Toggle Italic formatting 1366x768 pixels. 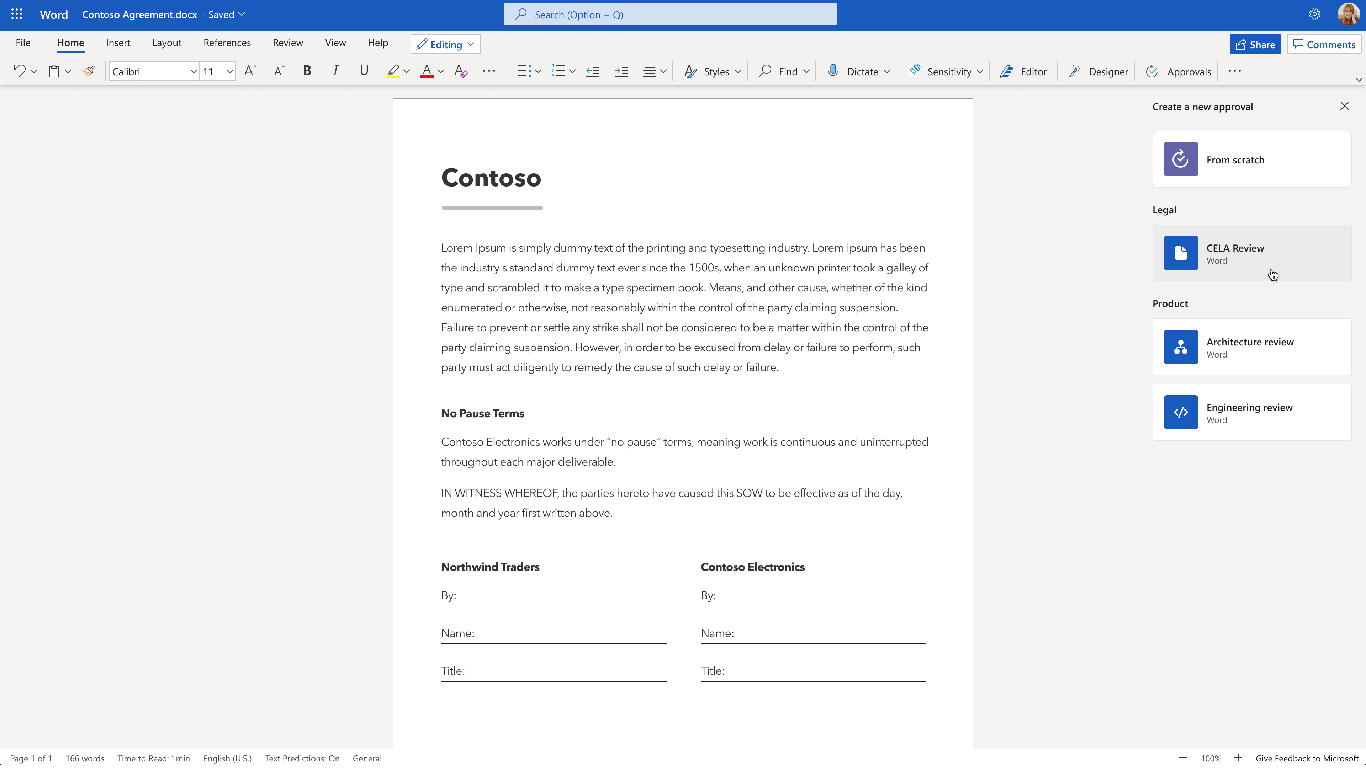tap(336, 71)
